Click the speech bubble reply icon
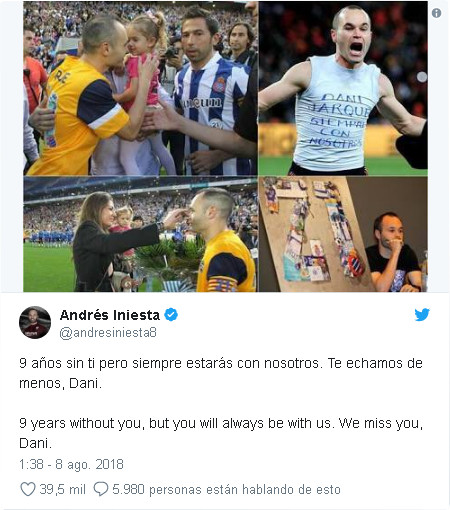This screenshot has height=510, width=450. [101, 489]
